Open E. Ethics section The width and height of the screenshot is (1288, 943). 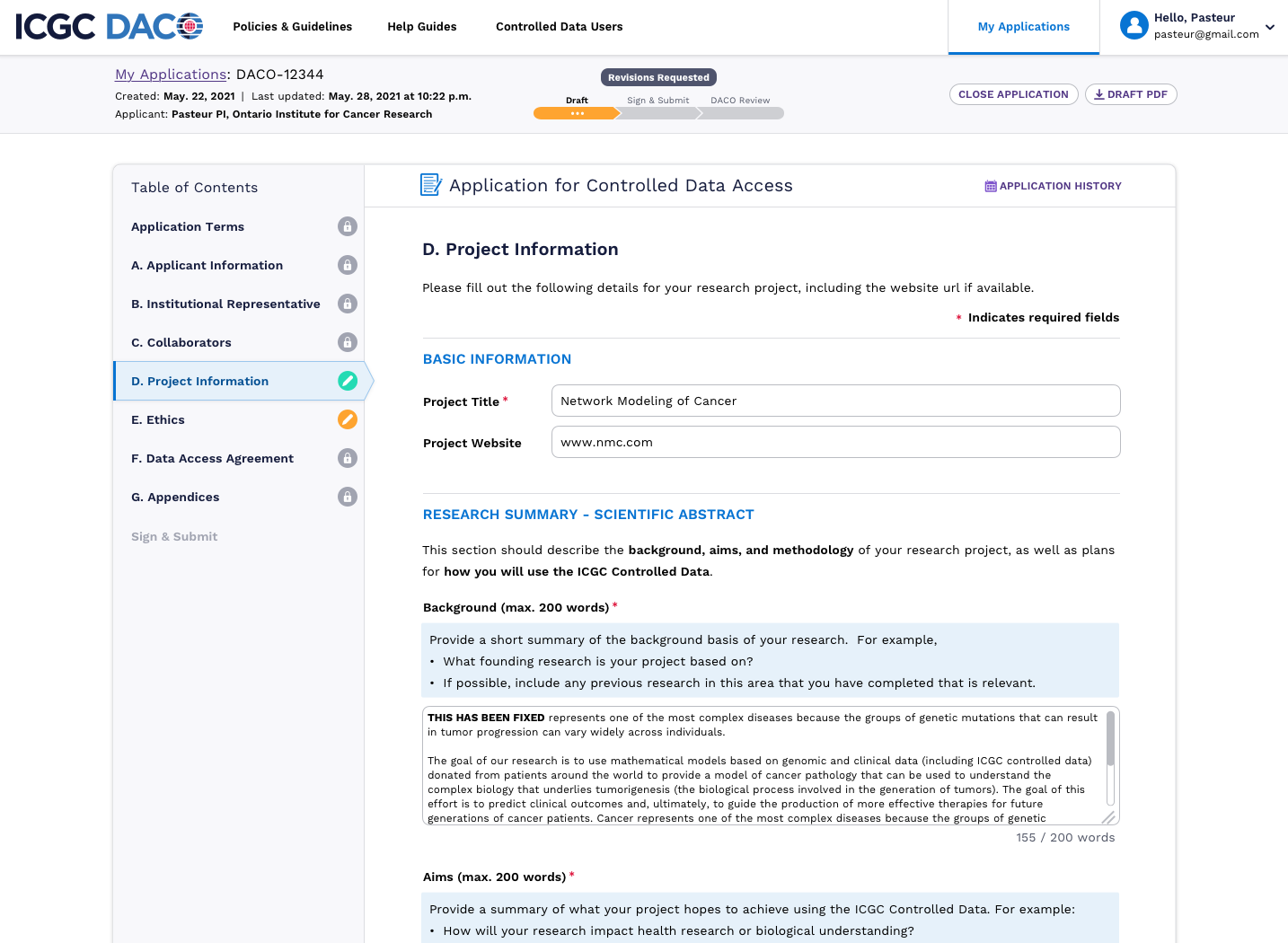click(158, 420)
